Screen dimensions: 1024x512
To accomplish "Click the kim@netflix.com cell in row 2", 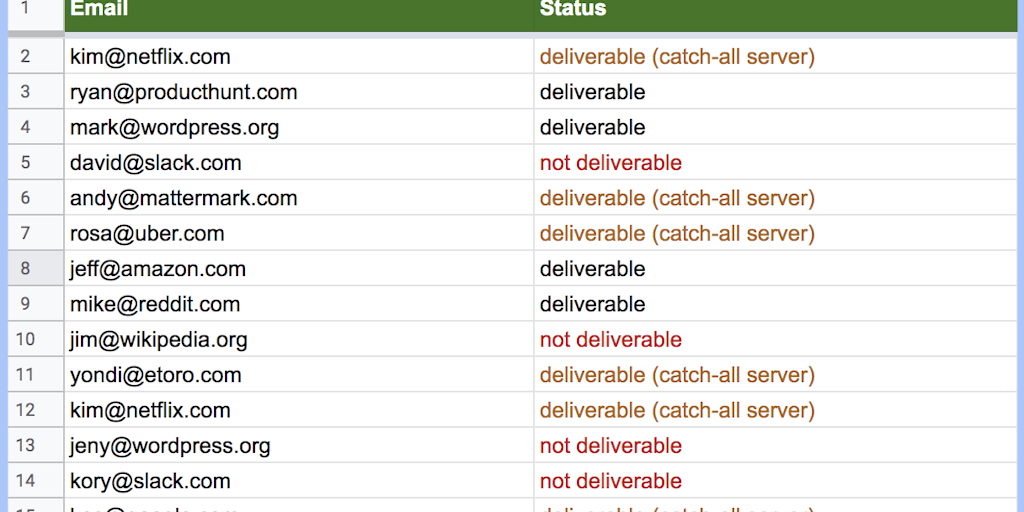I will click(x=299, y=56).
